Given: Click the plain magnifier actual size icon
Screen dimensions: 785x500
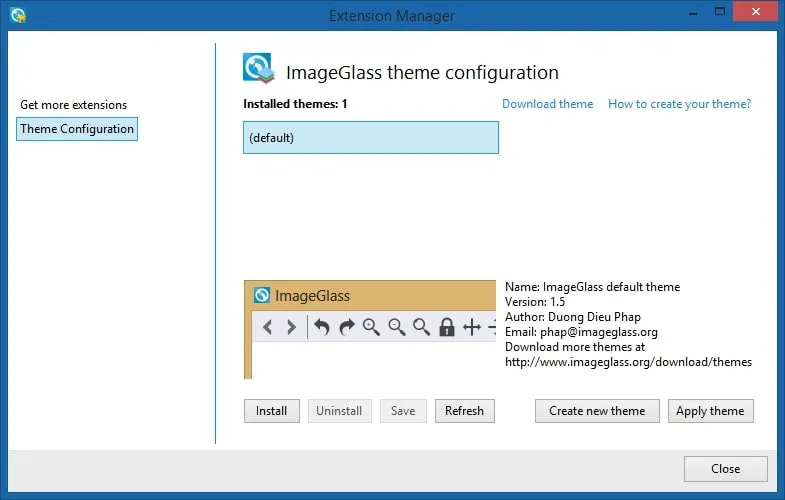Looking at the screenshot, I should [422, 327].
